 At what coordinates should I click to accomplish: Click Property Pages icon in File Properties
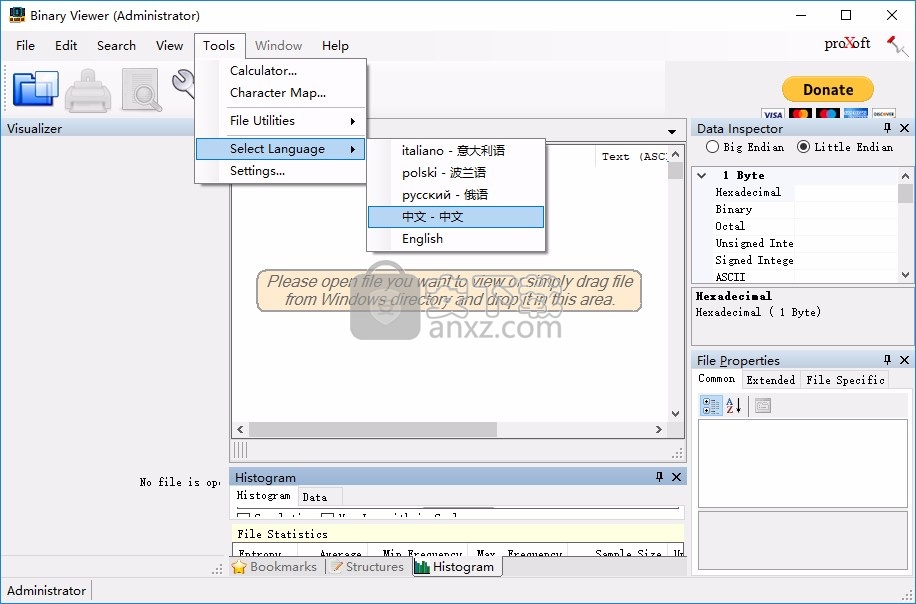point(762,405)
